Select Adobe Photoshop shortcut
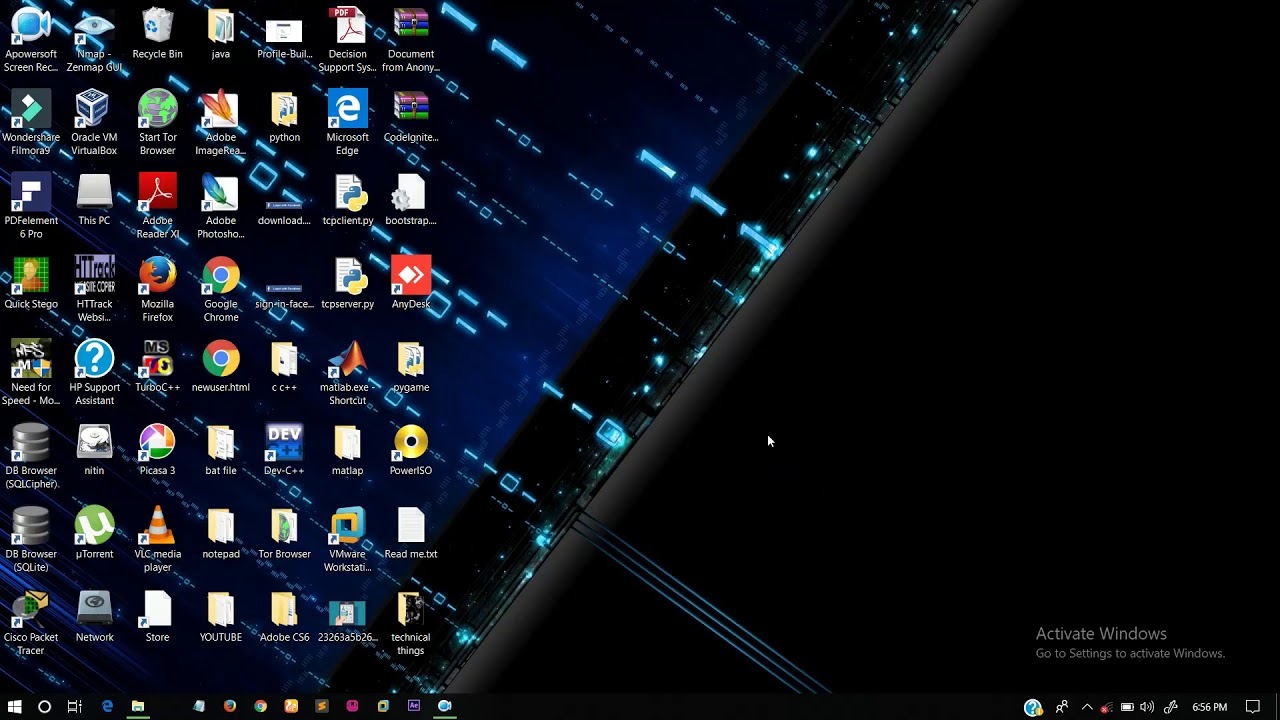Viewport: 1280px width, 720px height. (221, 206)
